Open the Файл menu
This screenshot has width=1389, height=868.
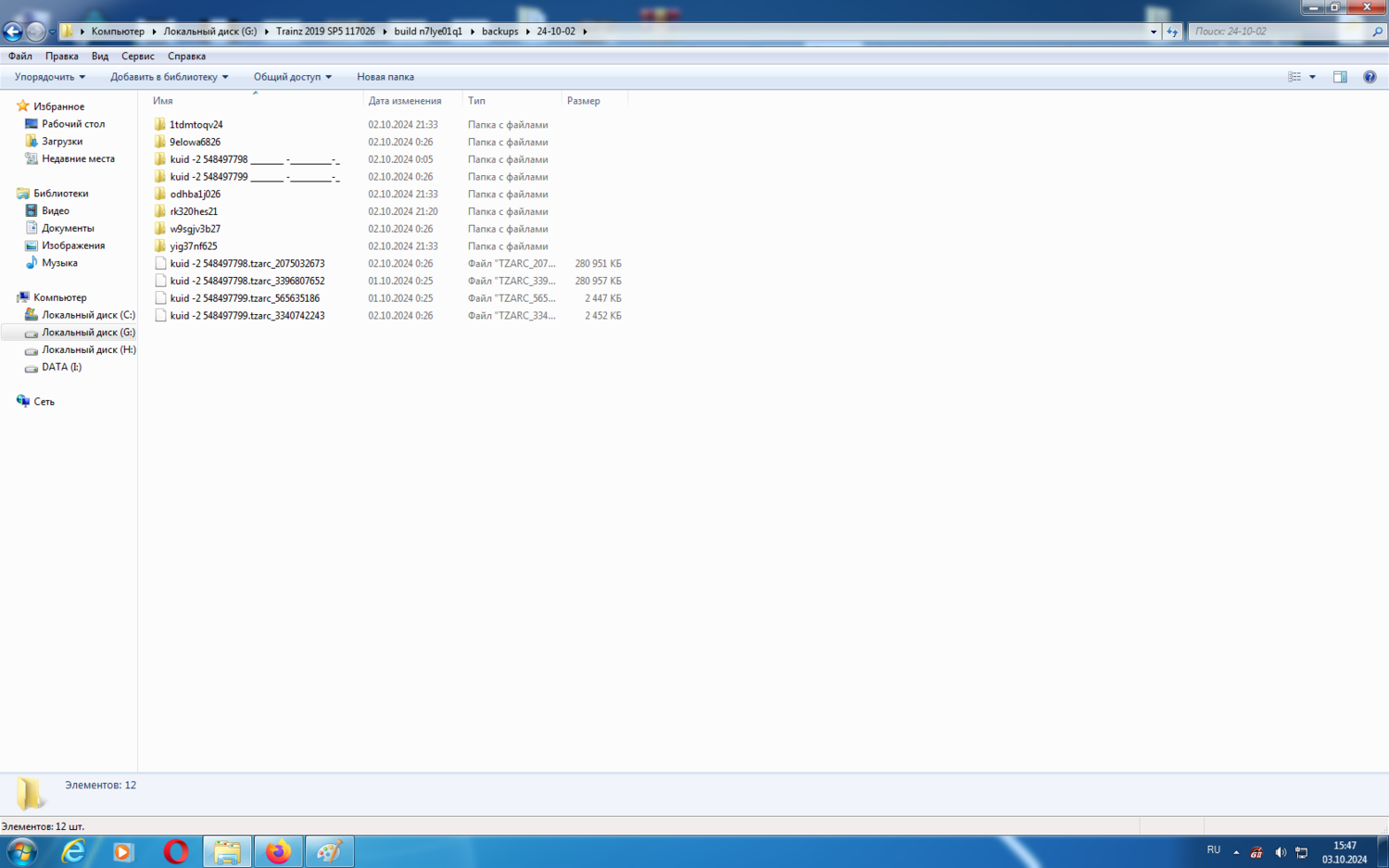20,57
